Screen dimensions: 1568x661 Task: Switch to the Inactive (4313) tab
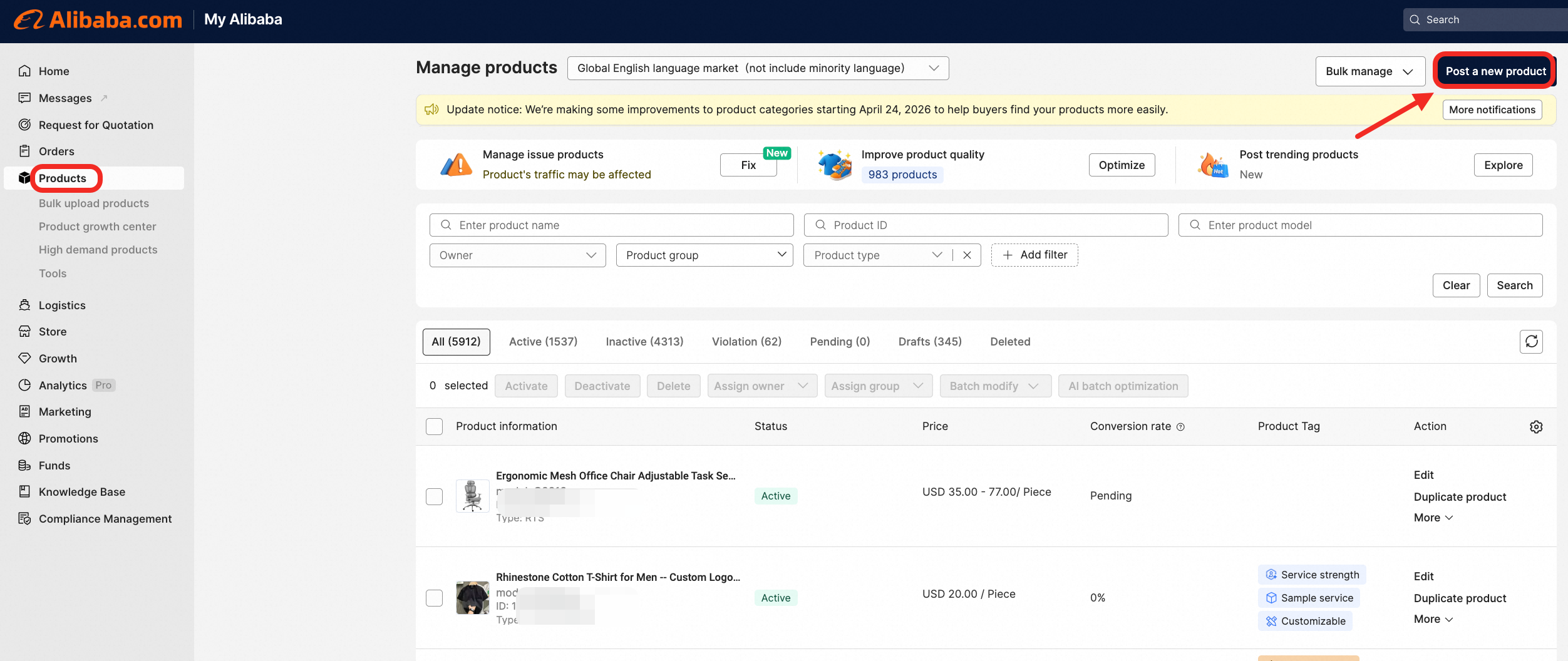644,342
